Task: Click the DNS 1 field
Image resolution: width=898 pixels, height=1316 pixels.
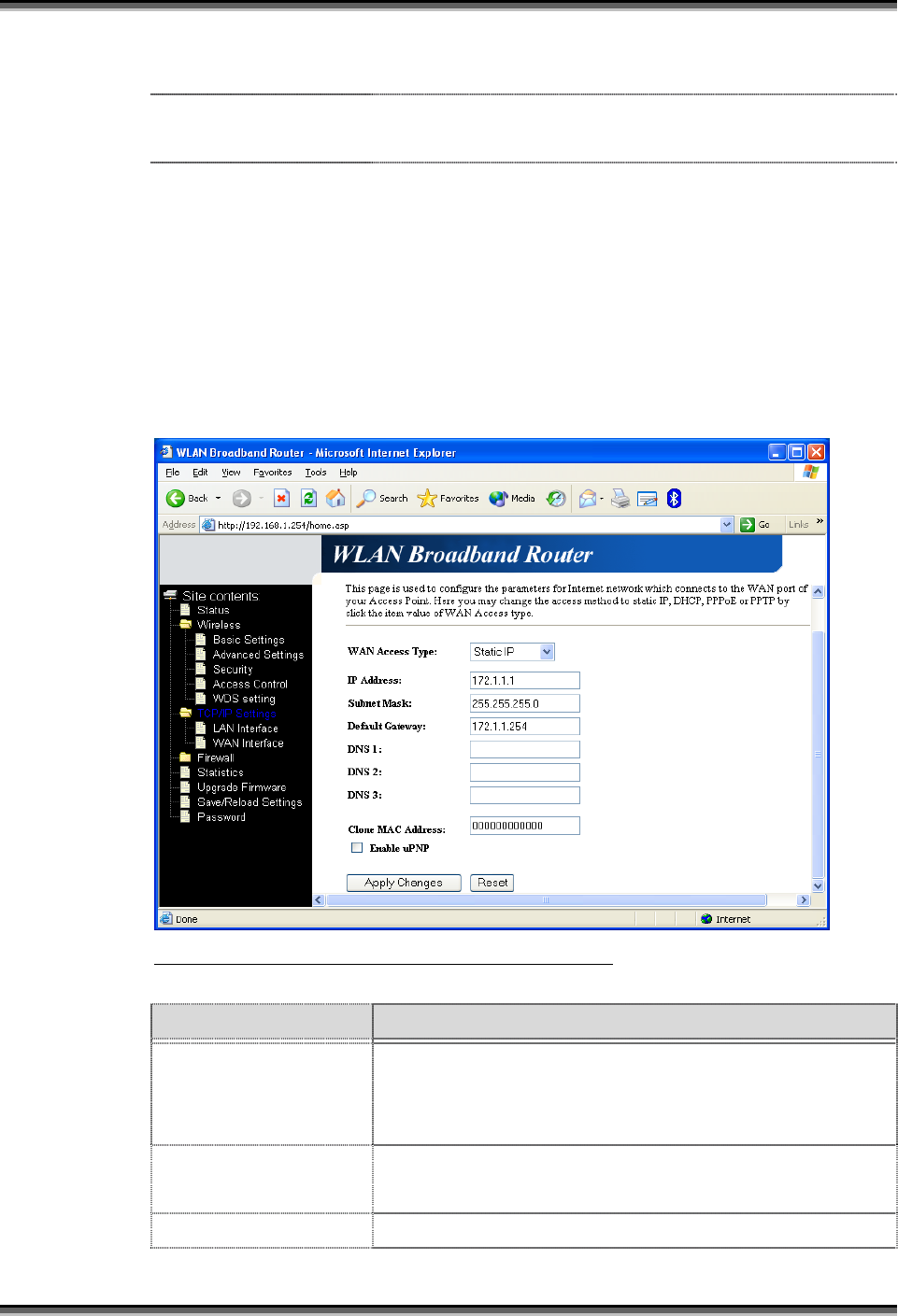Action: [525, 749]
